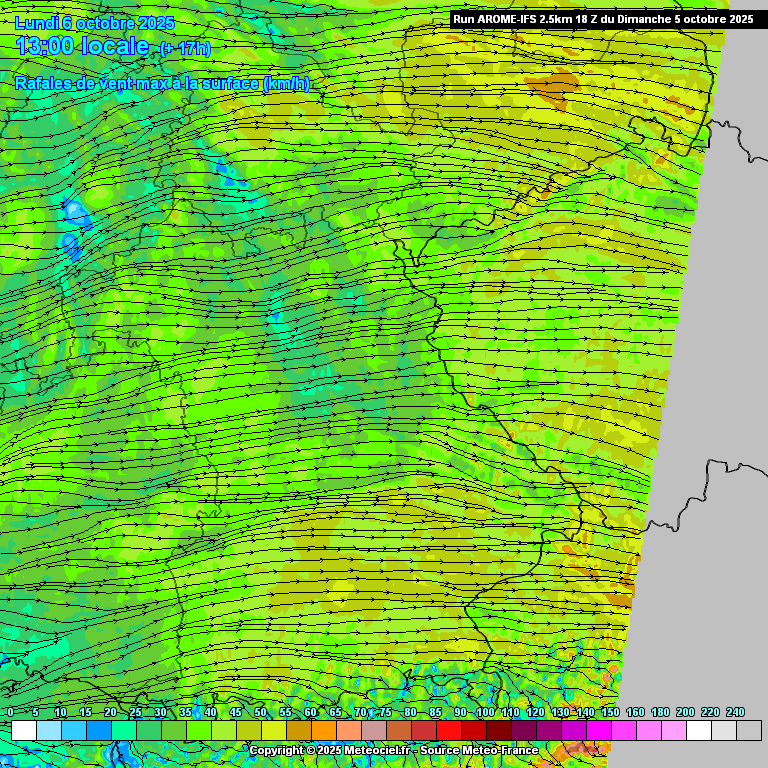Select the light pink 180–200 km/h swatch

(673, 730)
